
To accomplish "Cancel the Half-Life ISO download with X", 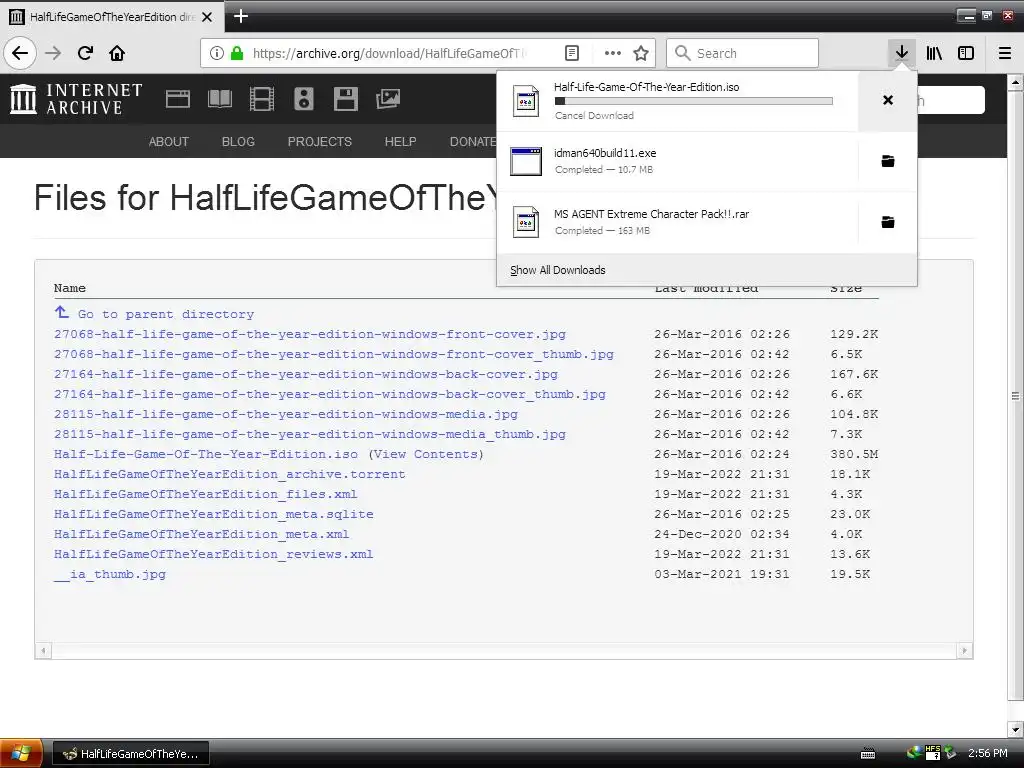I will point(888,100).
